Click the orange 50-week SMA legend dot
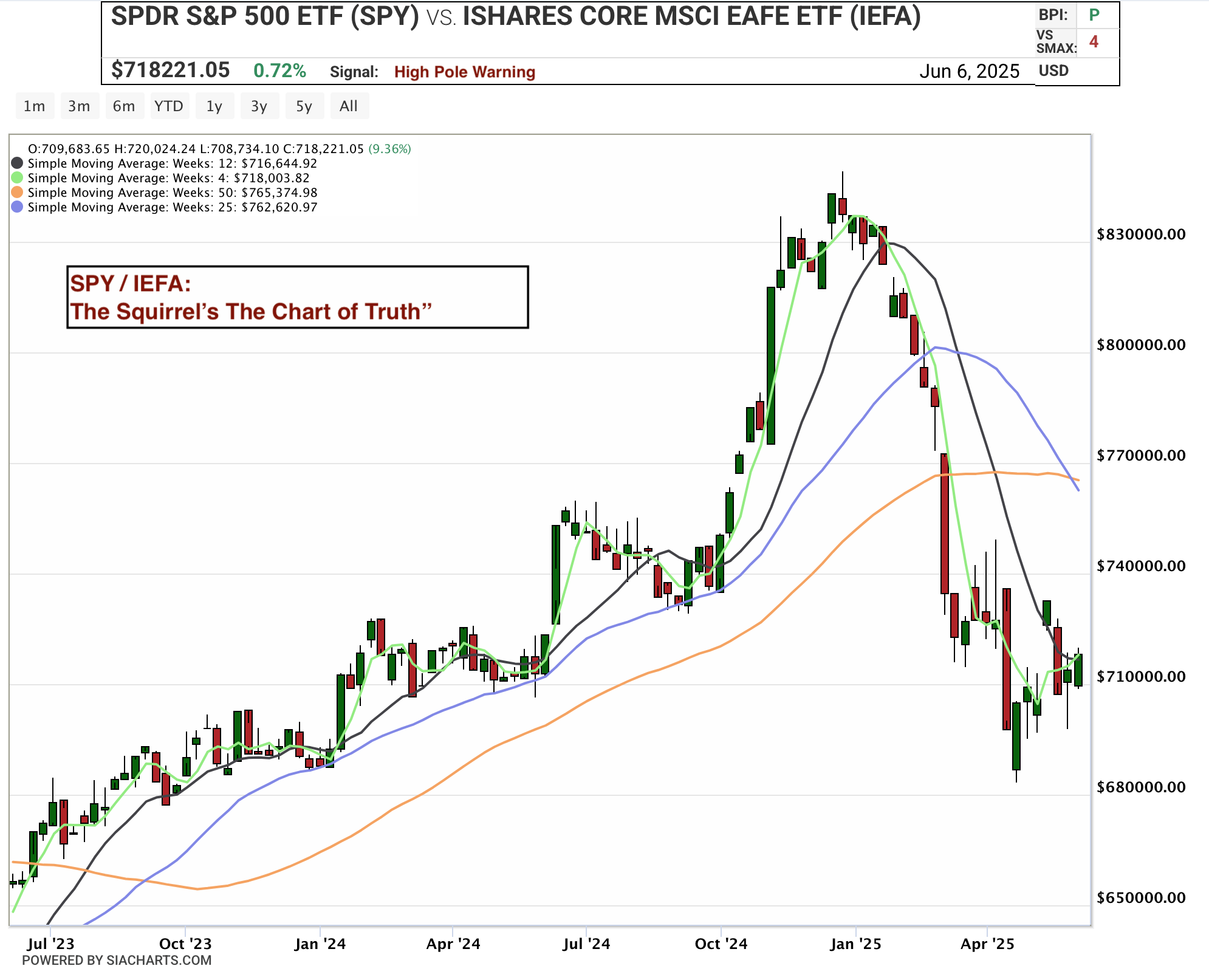The height and width of the screenshot is (980, 1209). pos(17,193)
